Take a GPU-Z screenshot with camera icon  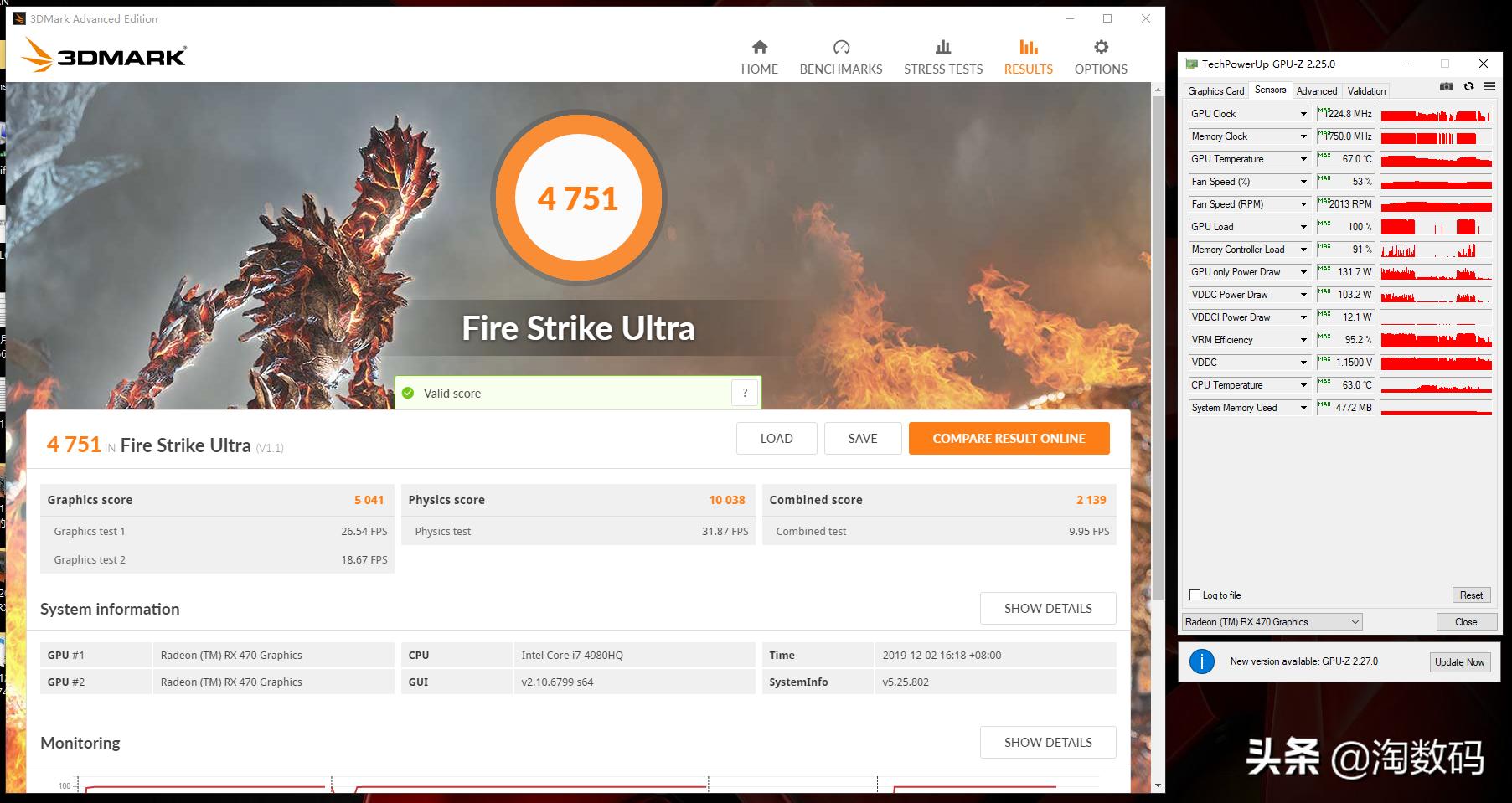tap(1447, 86)
